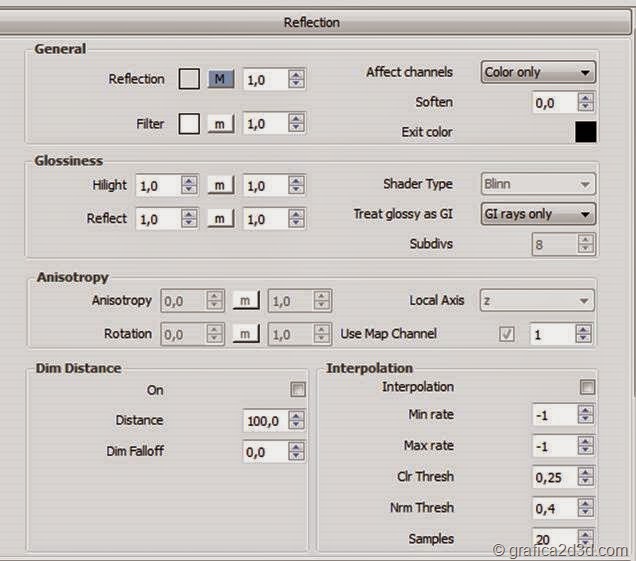
Task: Pick the Reflection color swatch
Action: click(x=189, y=79)
